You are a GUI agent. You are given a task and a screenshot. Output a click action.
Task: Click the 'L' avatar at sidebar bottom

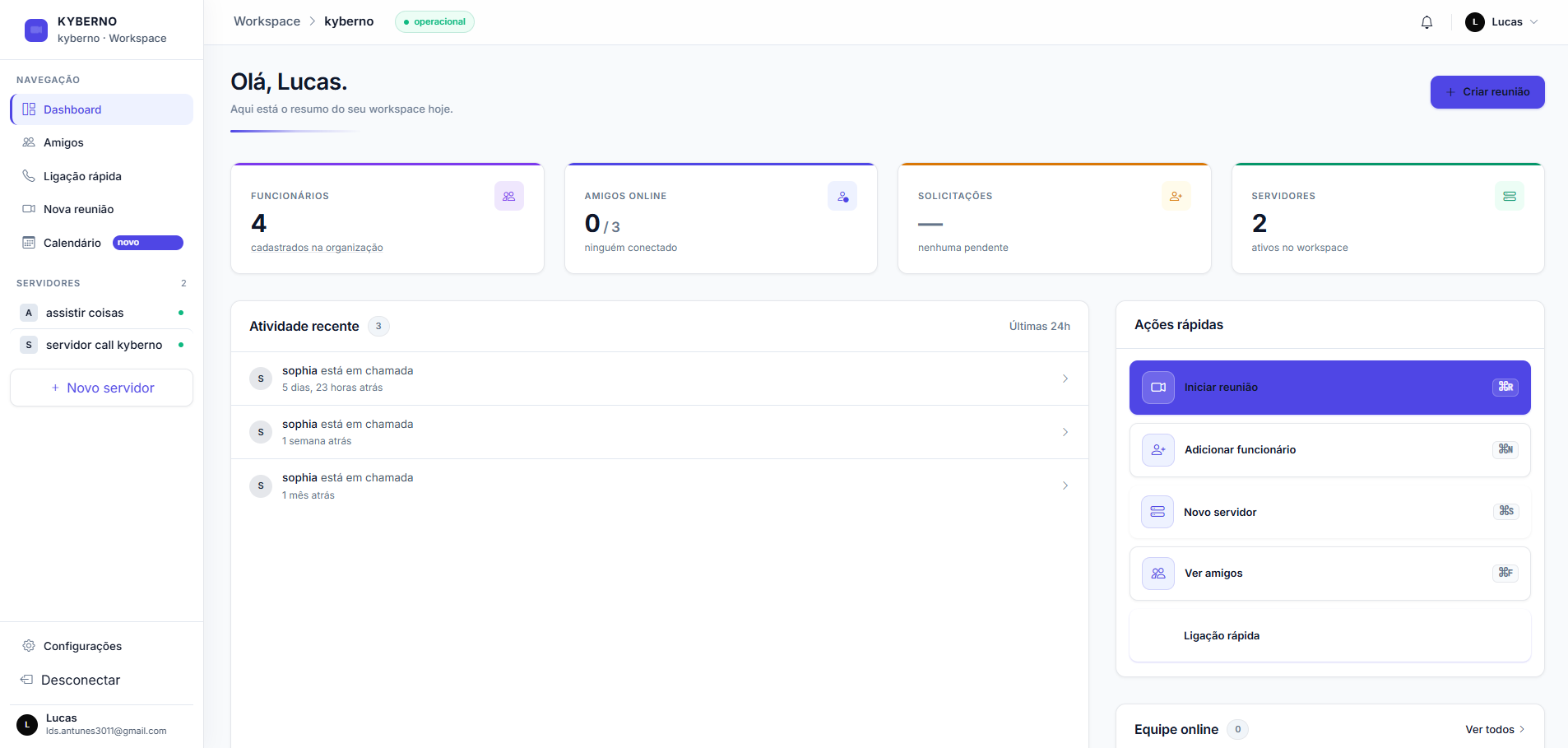pyautogui.click(x=27, y=725)
